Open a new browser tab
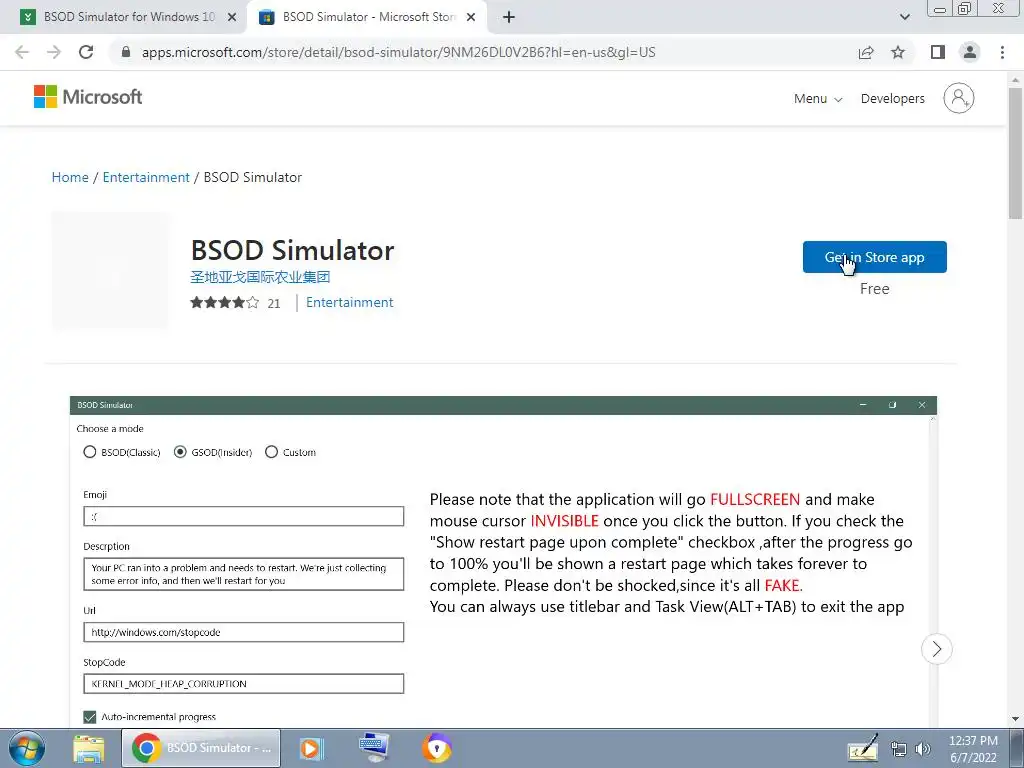The width and height of the screenshot is (1024, 768). point(509,17)
